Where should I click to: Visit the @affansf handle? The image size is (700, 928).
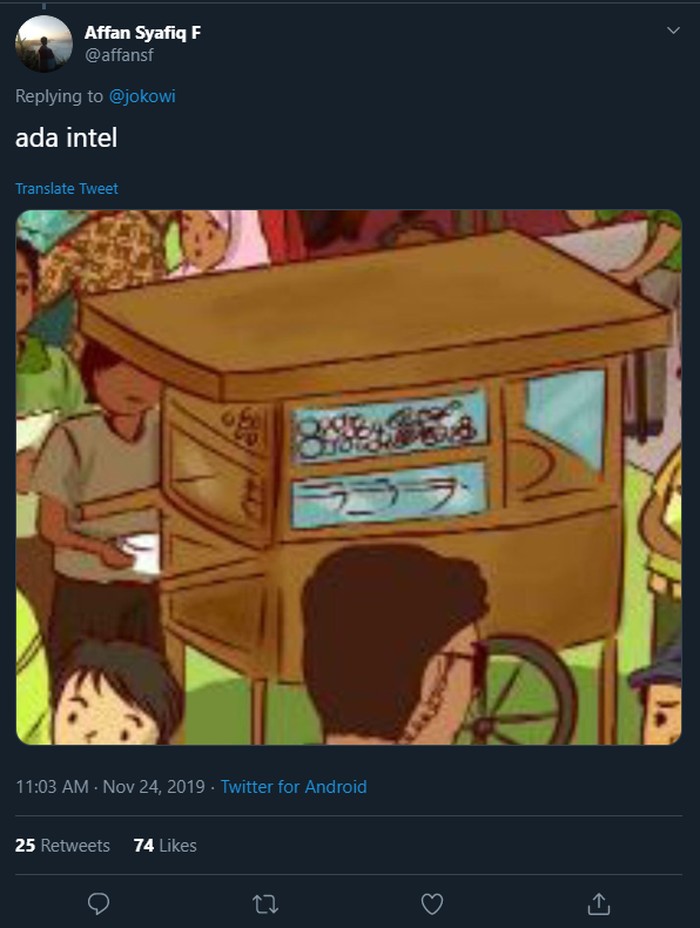tap(119, 55)
